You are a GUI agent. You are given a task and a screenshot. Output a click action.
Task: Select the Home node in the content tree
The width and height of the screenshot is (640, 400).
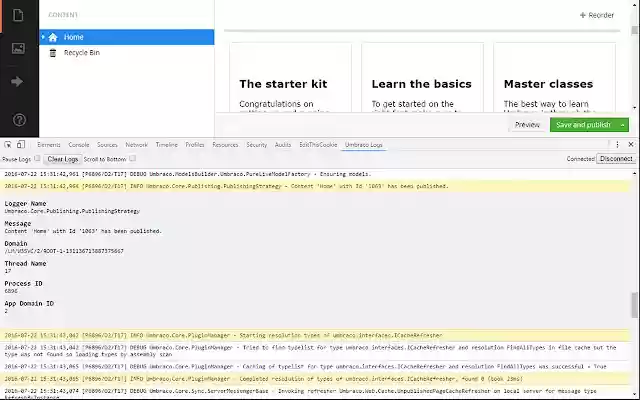[127, 37]
